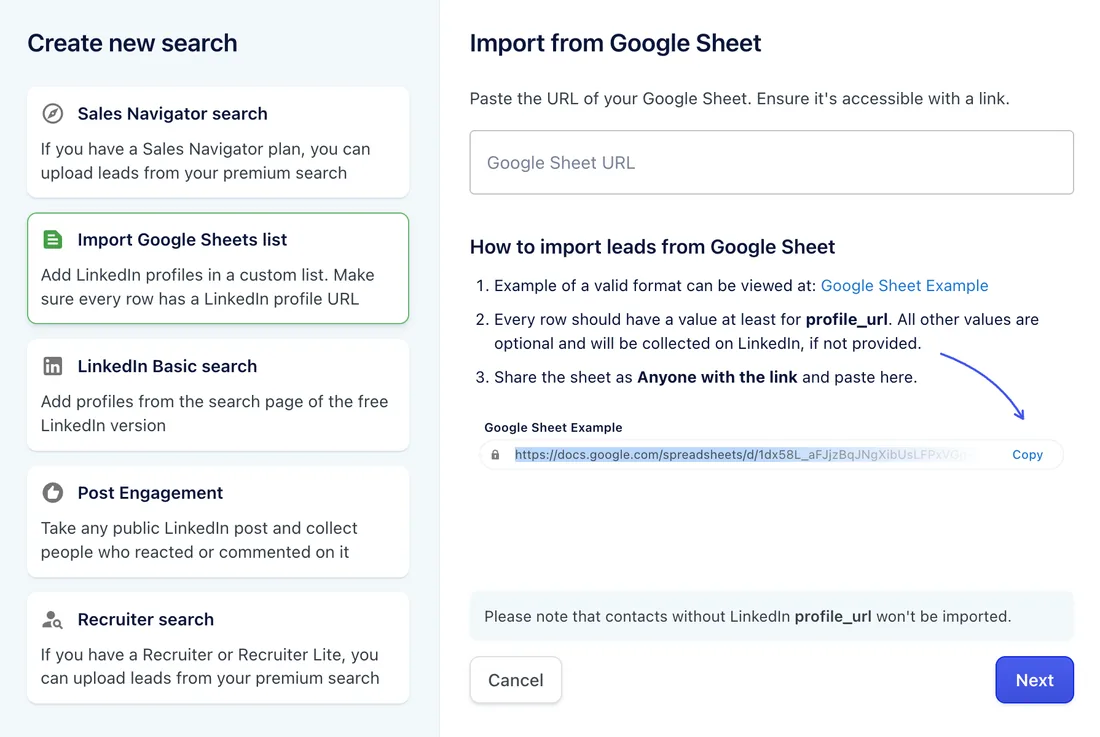1100x737 pixels.
Task: Select Import Google Sheets list option
Action: tap(218, 269)
